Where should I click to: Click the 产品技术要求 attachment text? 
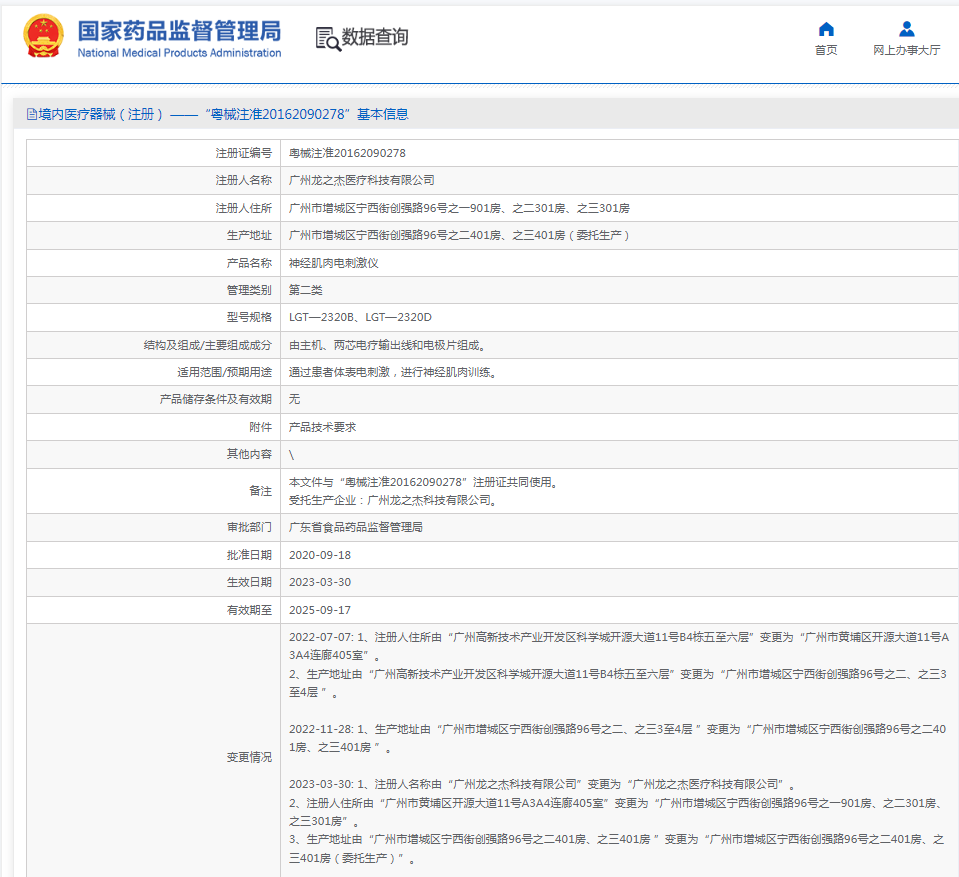click(322, 427)
